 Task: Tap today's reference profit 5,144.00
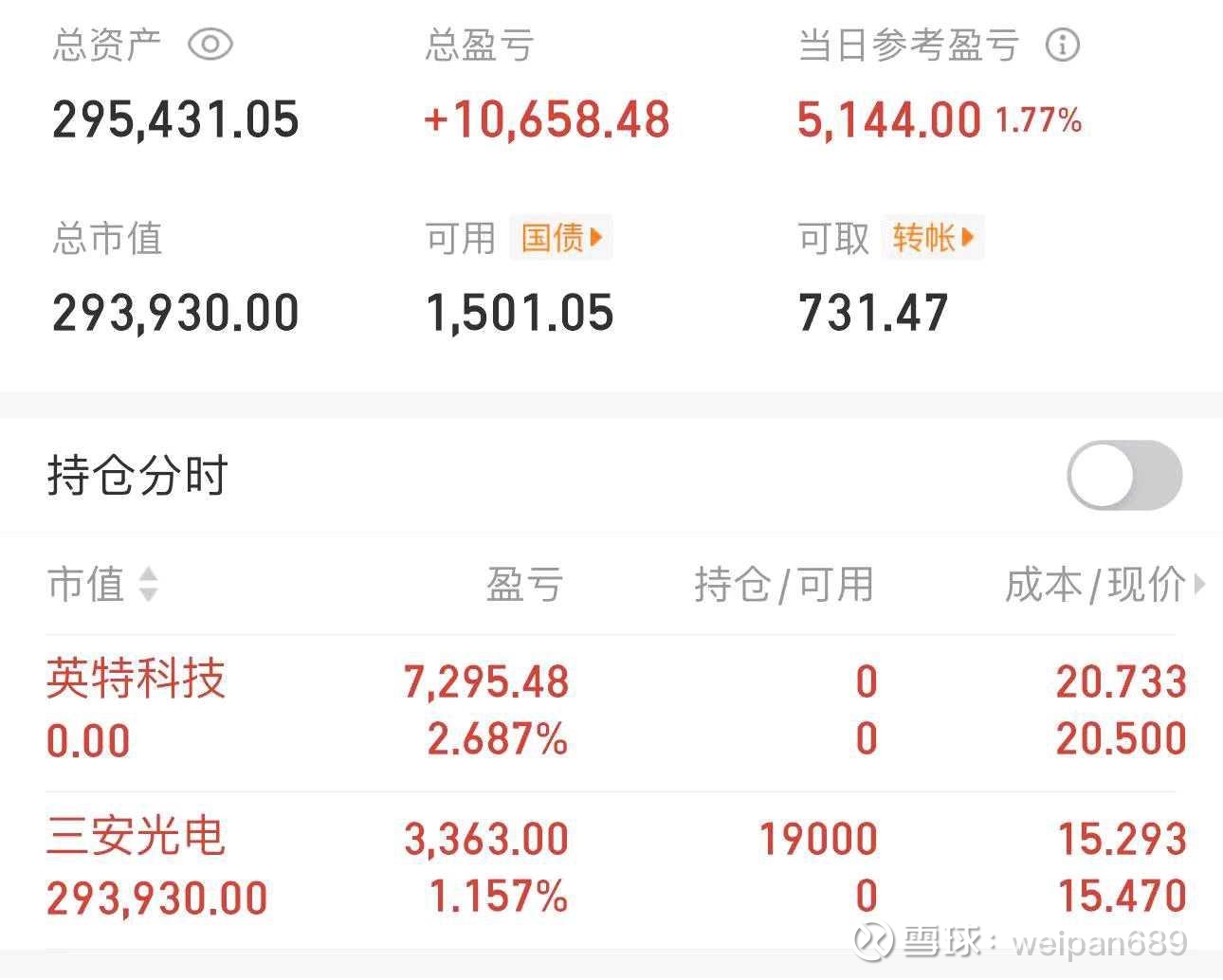pyautogui.click(x=888, y=120)
